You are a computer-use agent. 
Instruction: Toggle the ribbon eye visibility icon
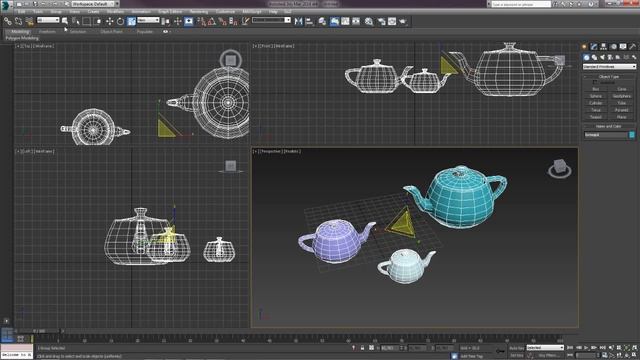(165, 31)
